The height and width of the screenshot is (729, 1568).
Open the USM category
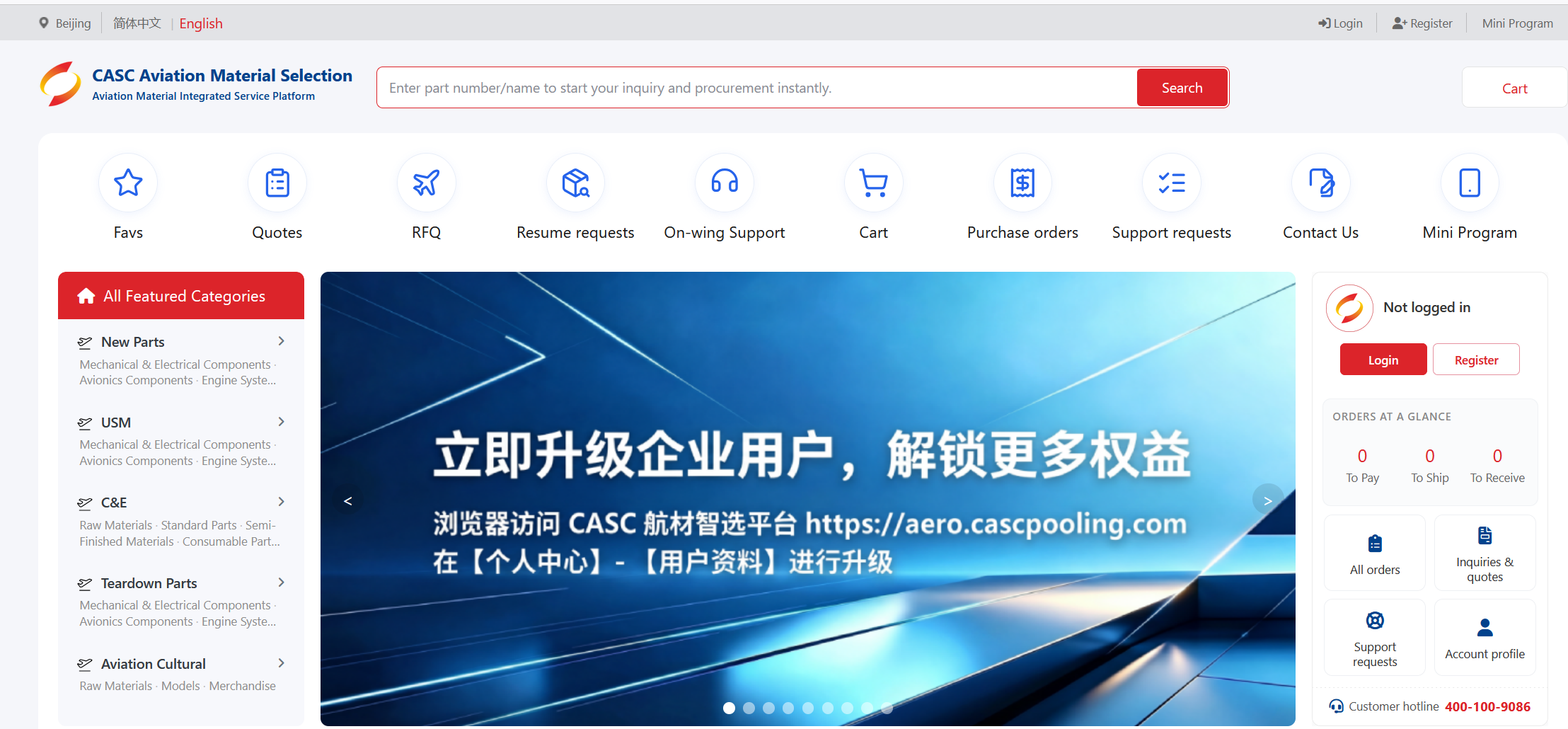[116, 423]
